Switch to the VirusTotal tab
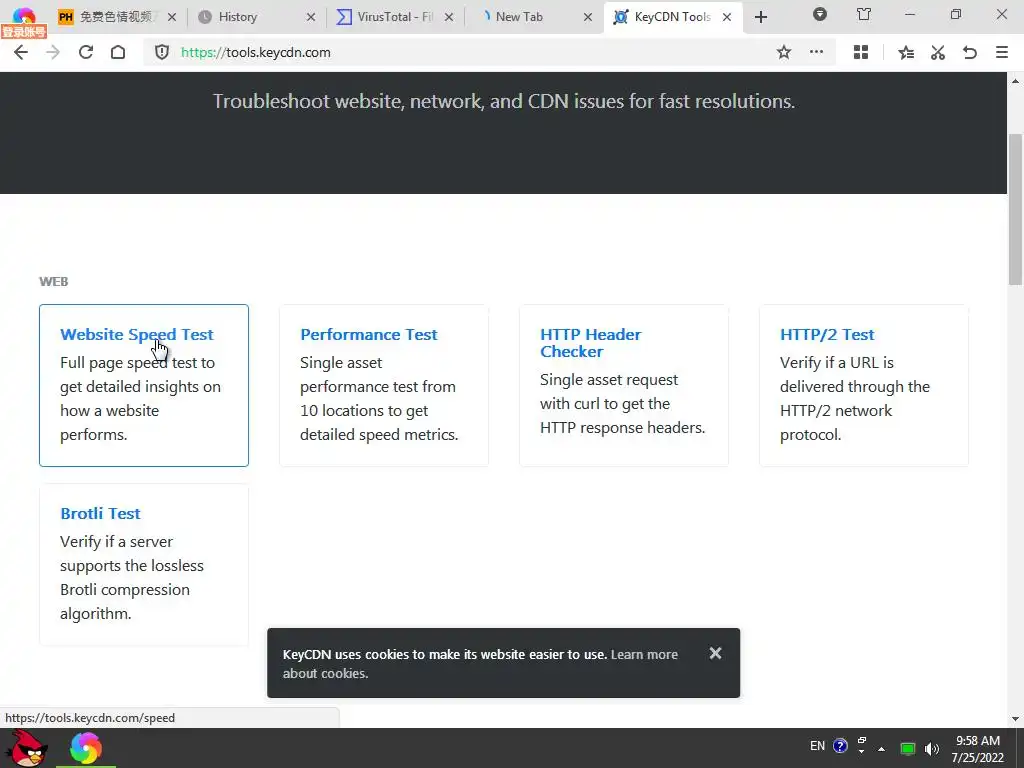The height and width of the screenshot is (768, 1024). tap(395, 17)
